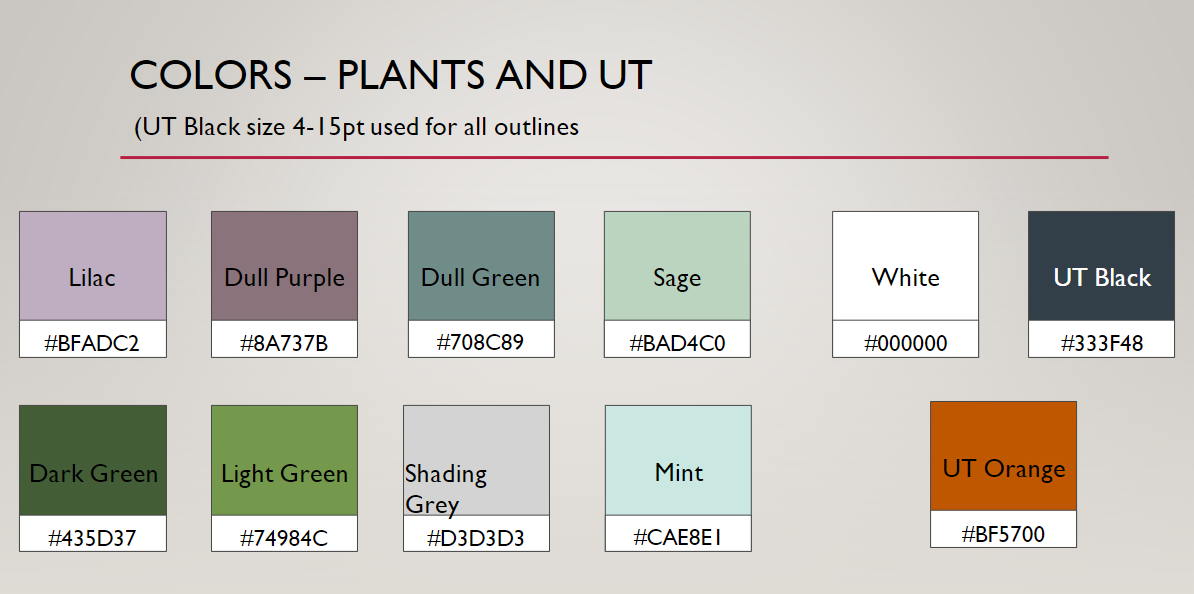Click the #000000 hex code box

[x=905, y=339]
